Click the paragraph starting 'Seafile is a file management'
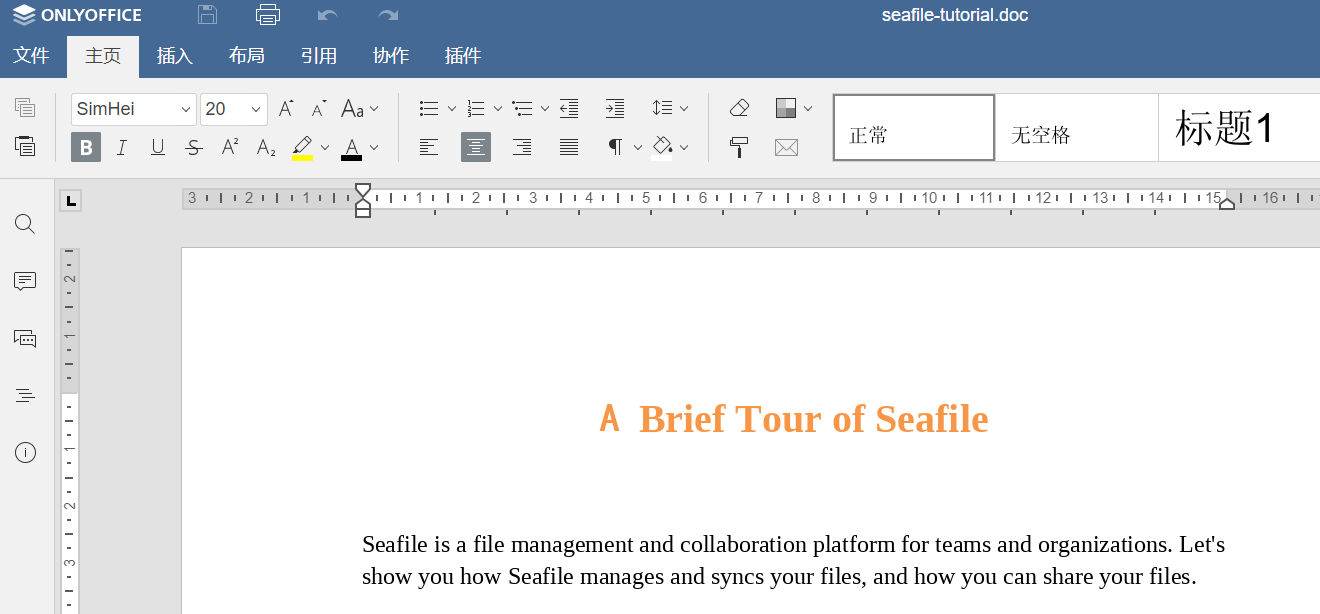Image resolution: width=1320 pixels, height=614 pixels. click(x=794, y=560)
